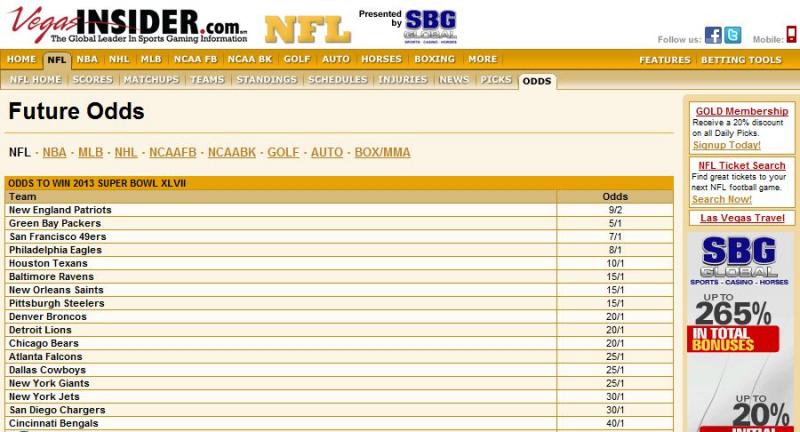Open the BOX/MMA future odds link
This screenshot has width=800, height=432.
click(x=382, y=153)
